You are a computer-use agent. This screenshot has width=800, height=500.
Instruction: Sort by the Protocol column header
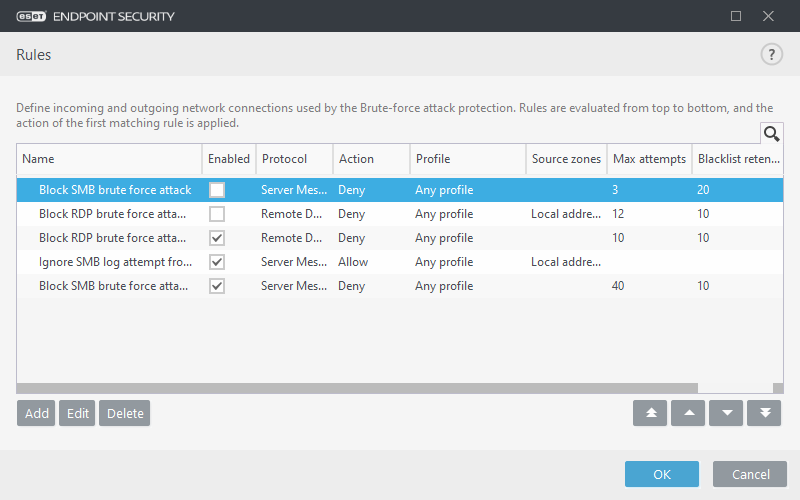click(294, 159)
